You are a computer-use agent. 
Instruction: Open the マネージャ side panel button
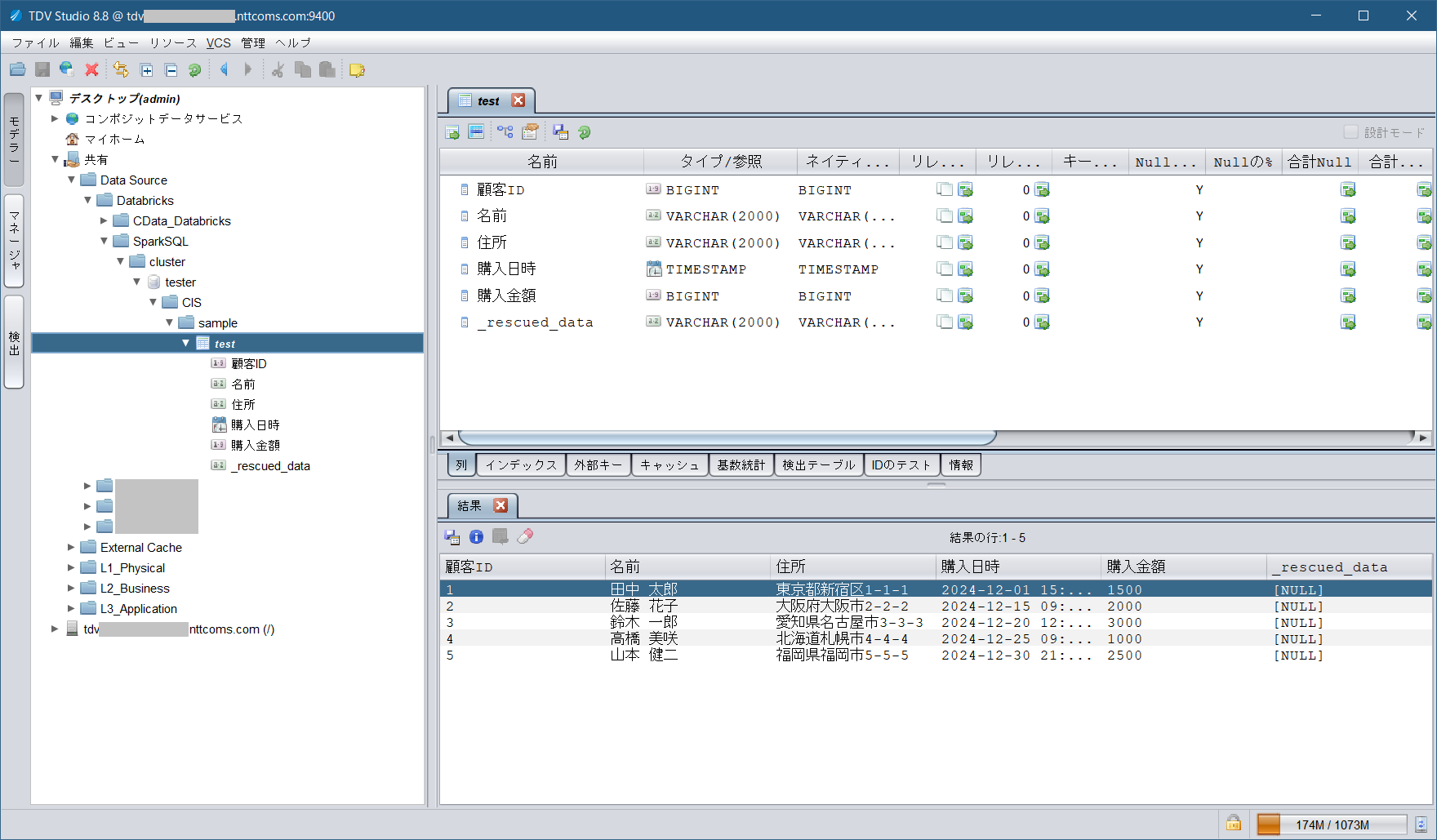pos(14,241)
